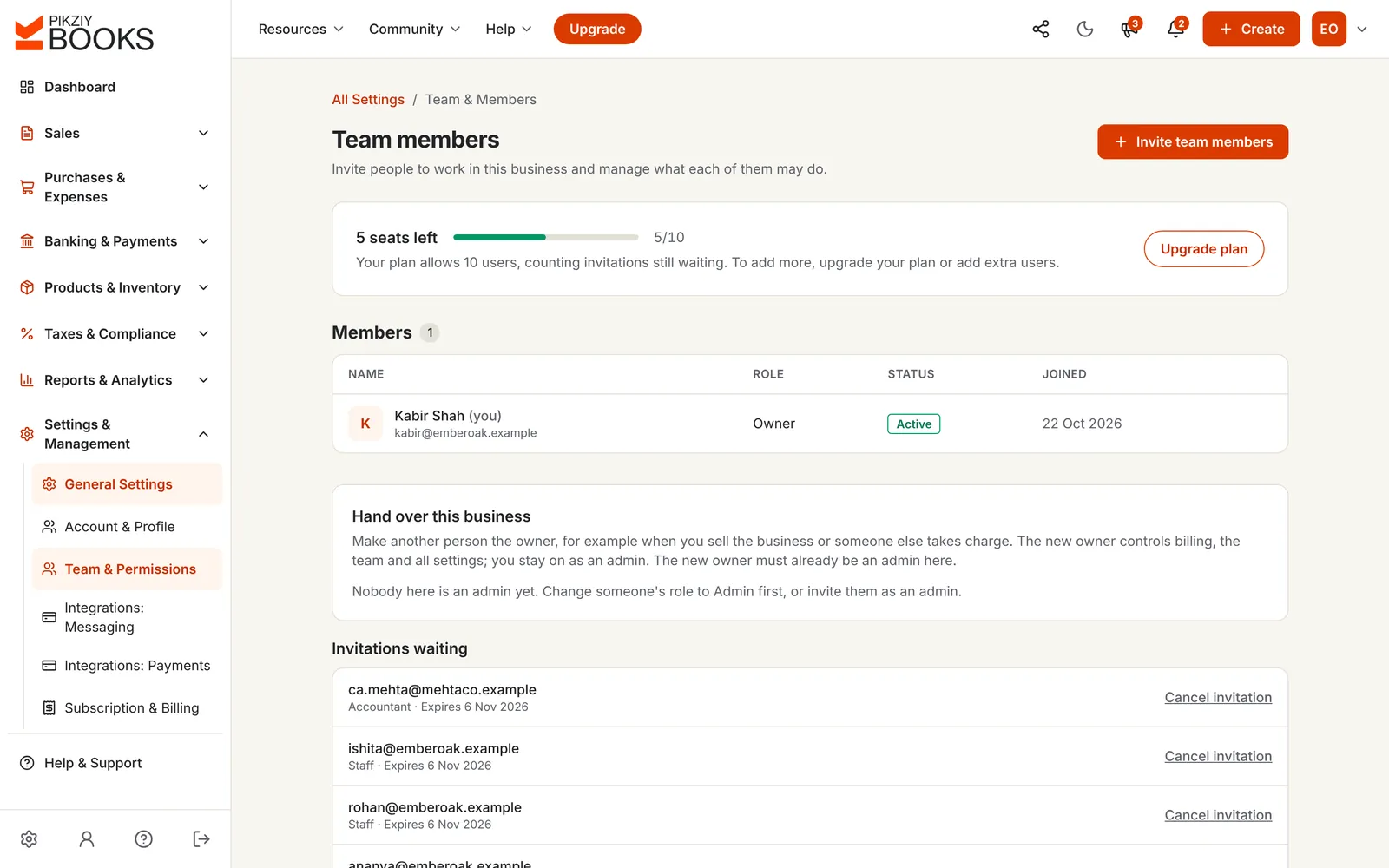Viewport: 1389px width, 868px height.
Task: Open the Help dropdown menu
Action: [x=509, y=29]
